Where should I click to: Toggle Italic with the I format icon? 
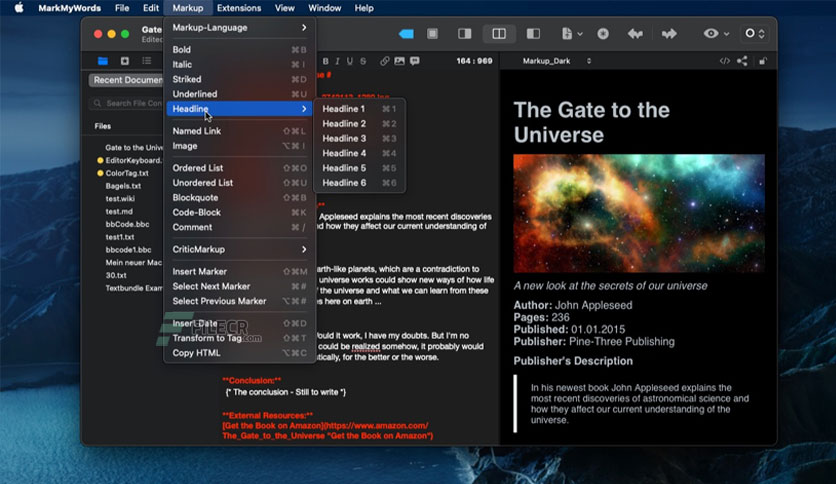[x=337, y=61]
